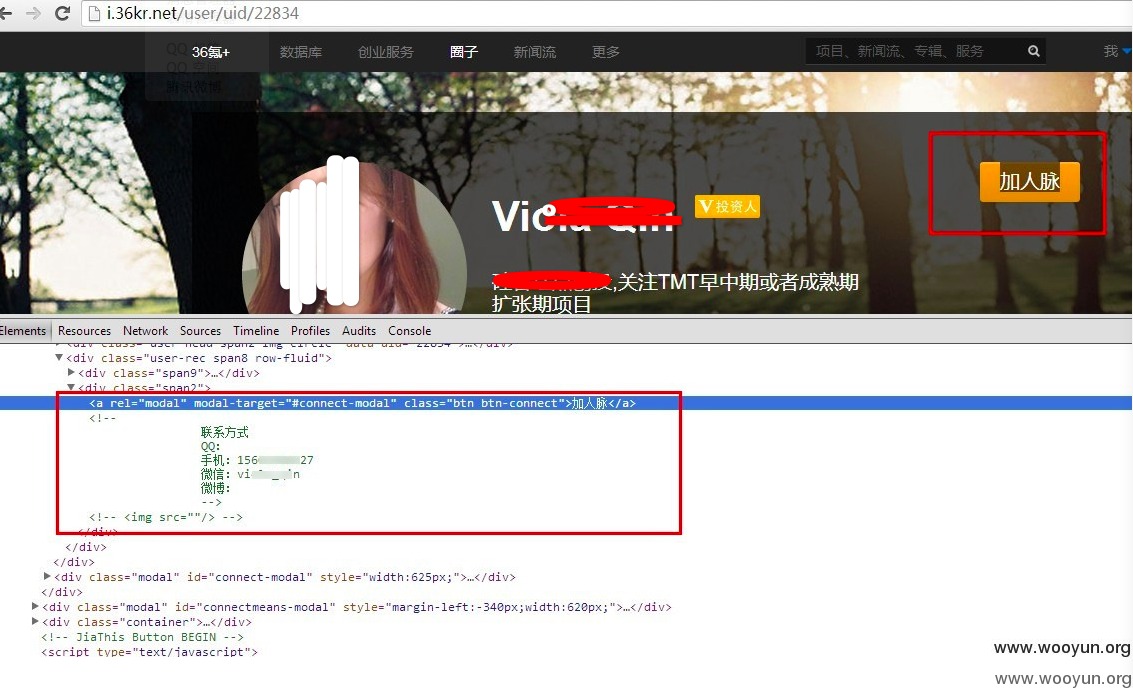Screen dimensions: 1133x688
Task: Click the browser forward arrow
Action: (x=33, y=13)
